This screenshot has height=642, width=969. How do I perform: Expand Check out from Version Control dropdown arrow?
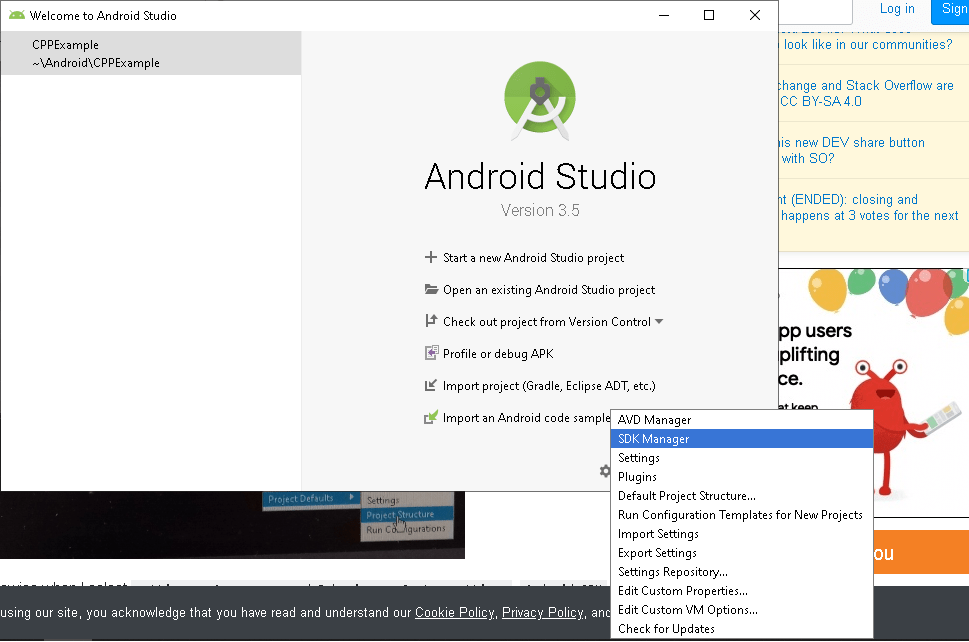pos(659,321)
